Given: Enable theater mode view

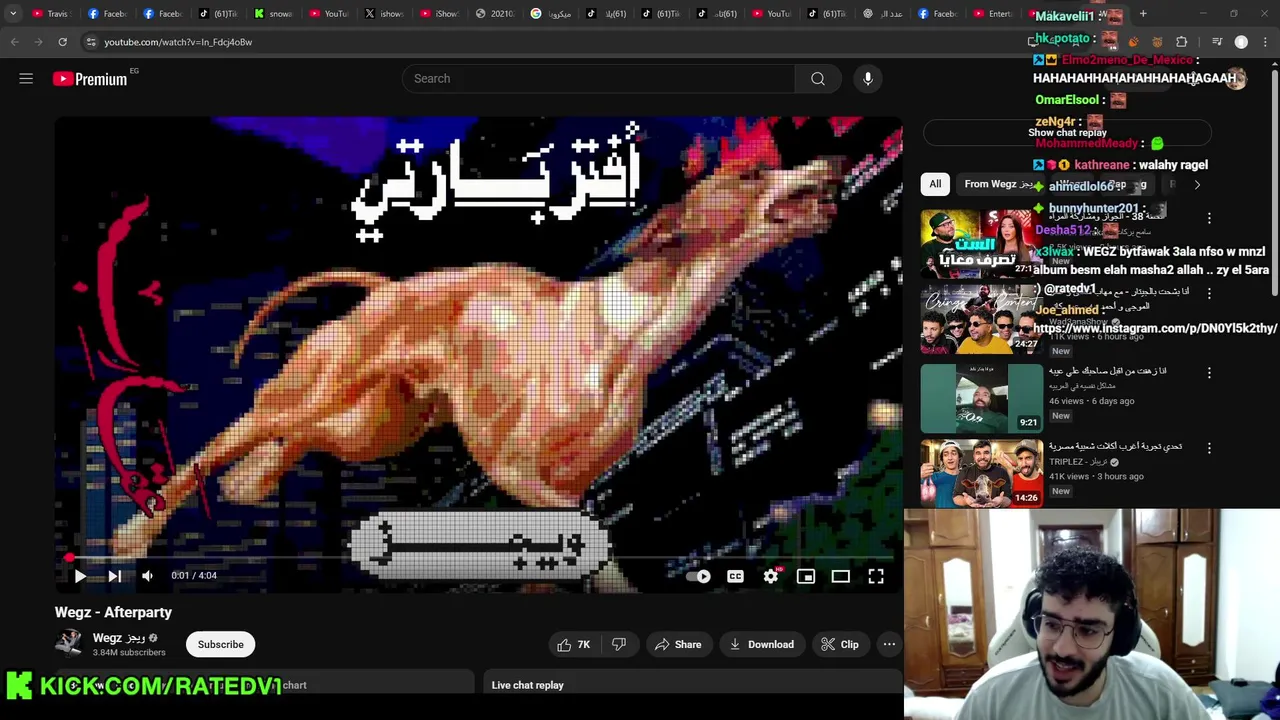Looking at the screenshot, I should (841, 576).
